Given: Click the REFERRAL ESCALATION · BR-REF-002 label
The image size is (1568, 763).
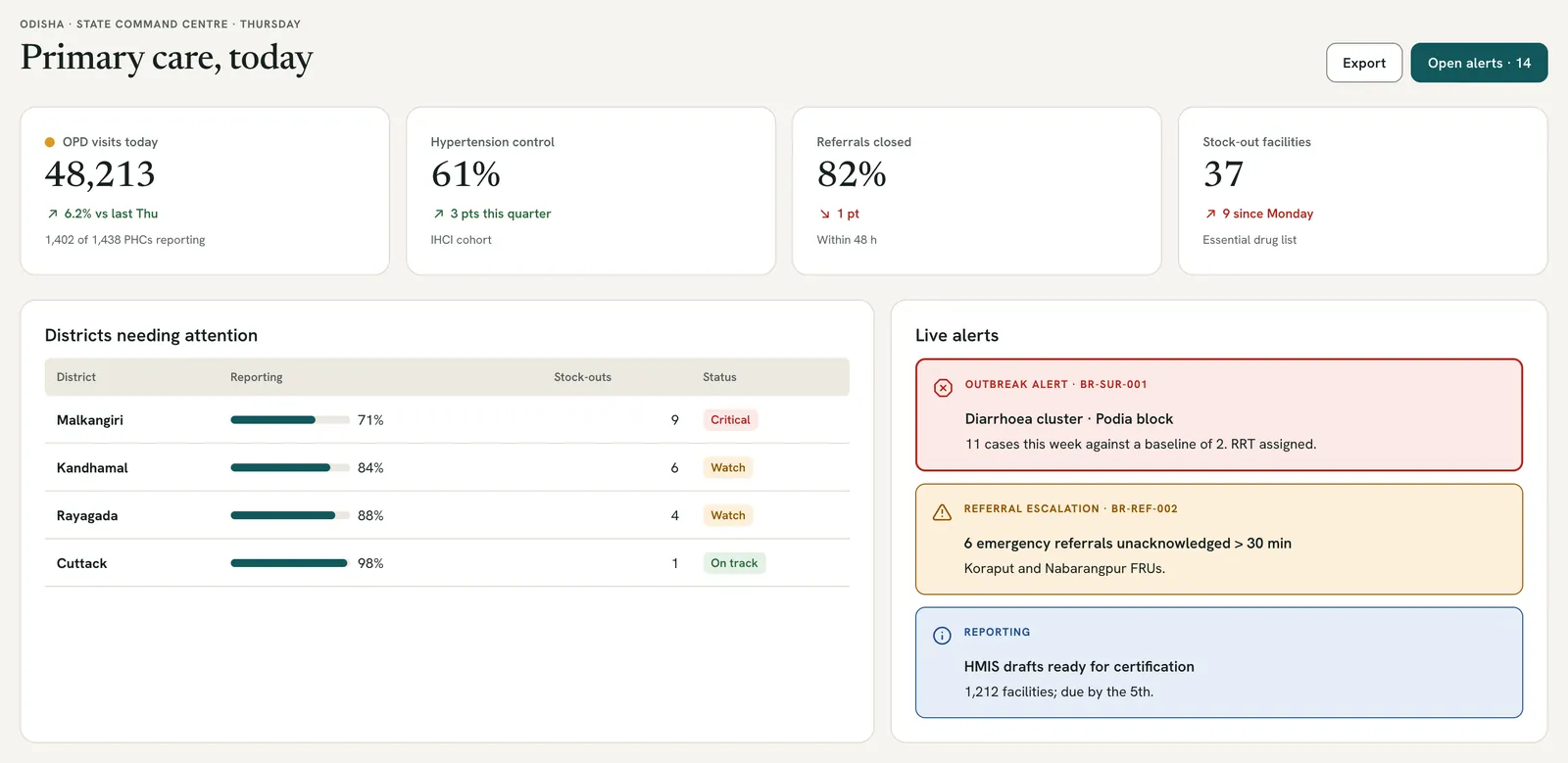Looking at the screenshot, I should click(1071, 509).
